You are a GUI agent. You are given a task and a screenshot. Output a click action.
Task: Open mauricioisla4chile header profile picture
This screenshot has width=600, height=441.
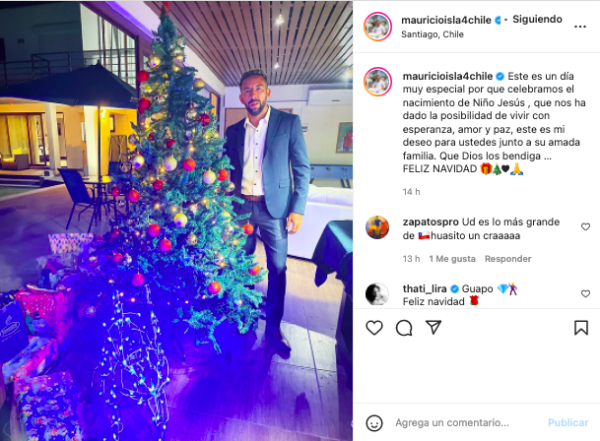pos(377,26)
